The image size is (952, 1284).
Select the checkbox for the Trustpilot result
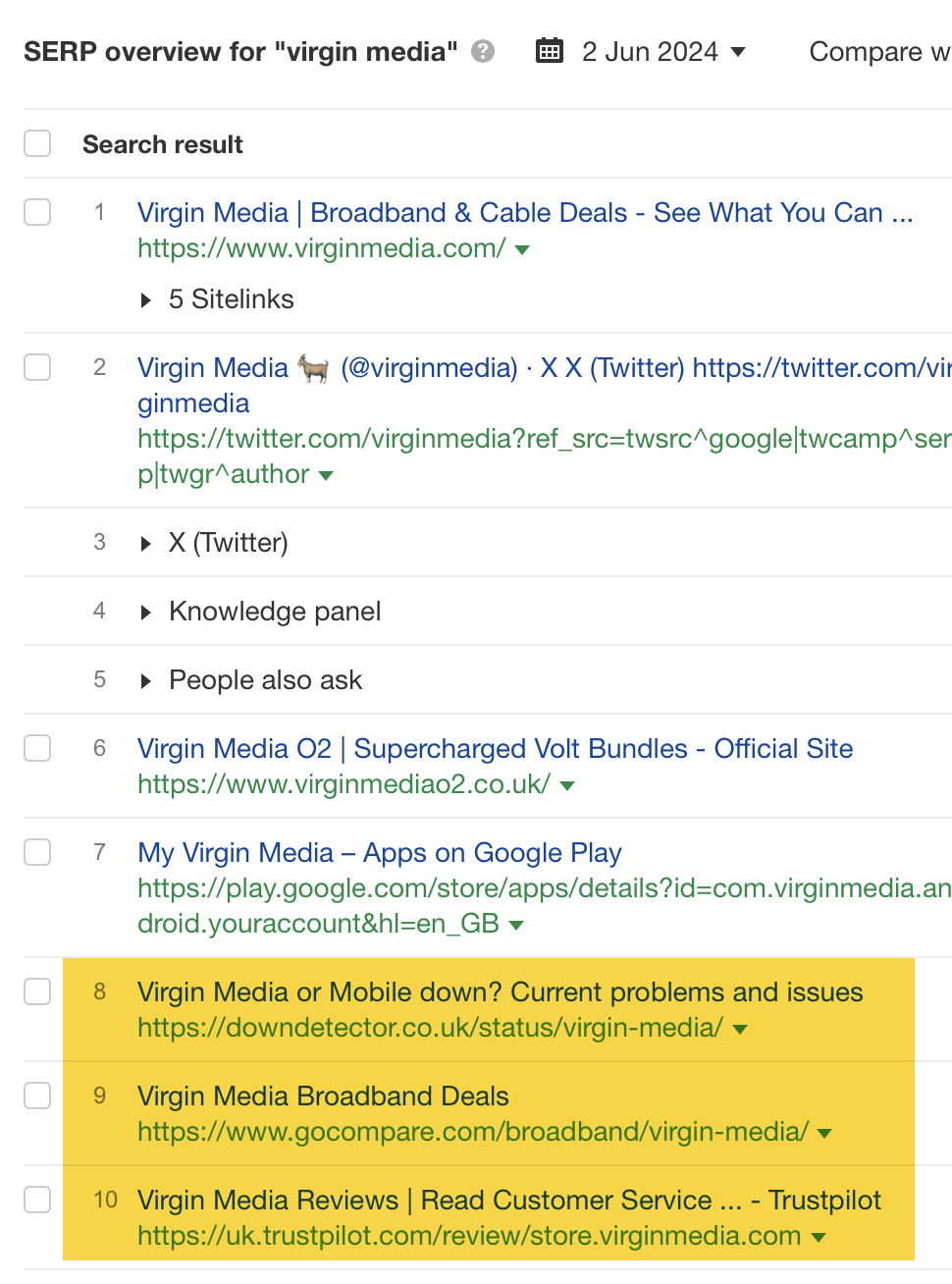click(x=36, y=1200)
